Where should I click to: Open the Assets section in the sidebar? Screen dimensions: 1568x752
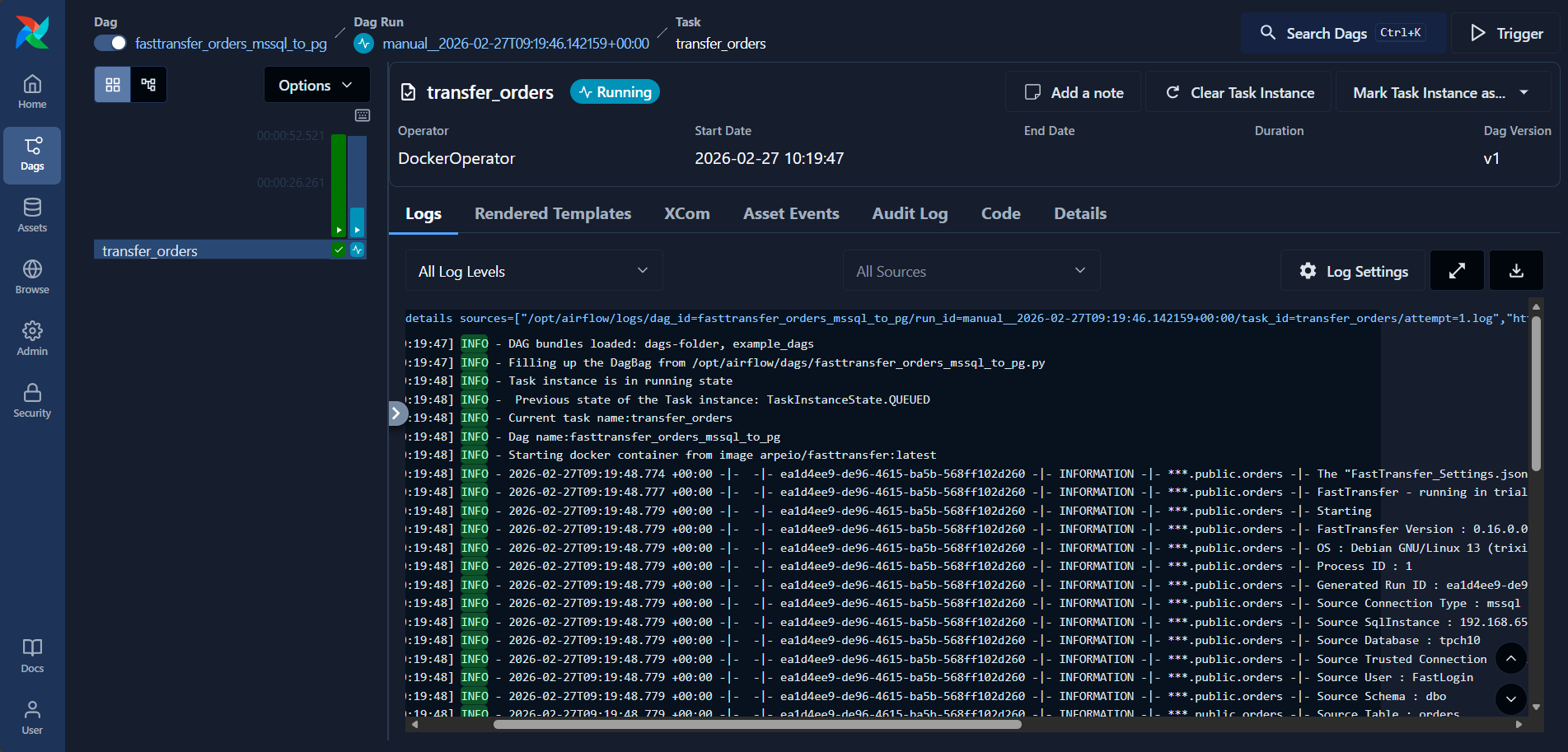32,215
